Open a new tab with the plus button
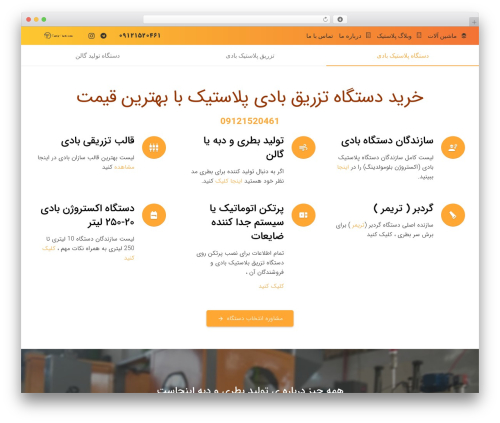The width and height of the screenshot is (500, 423). [474, 22]
